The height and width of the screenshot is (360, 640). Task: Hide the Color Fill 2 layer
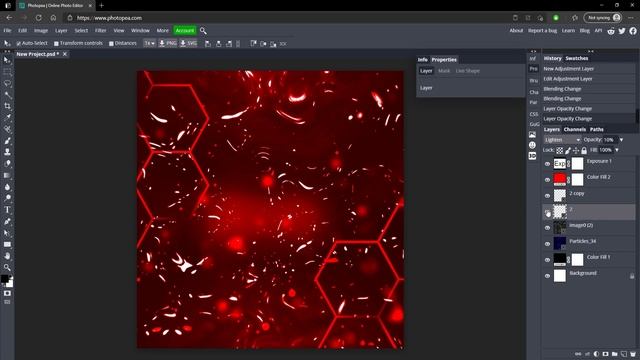click(x=547, y=180)
